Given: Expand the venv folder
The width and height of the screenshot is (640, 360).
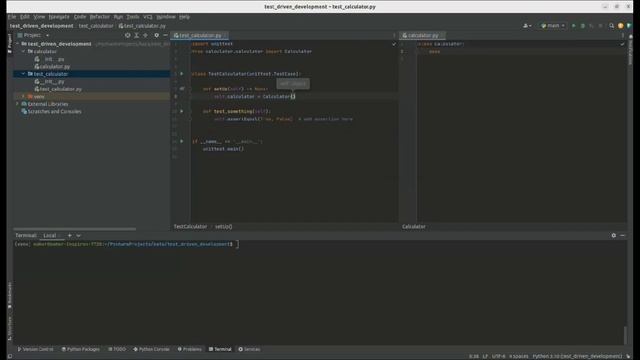Looking at the screenshot, I should pos(24,96).
